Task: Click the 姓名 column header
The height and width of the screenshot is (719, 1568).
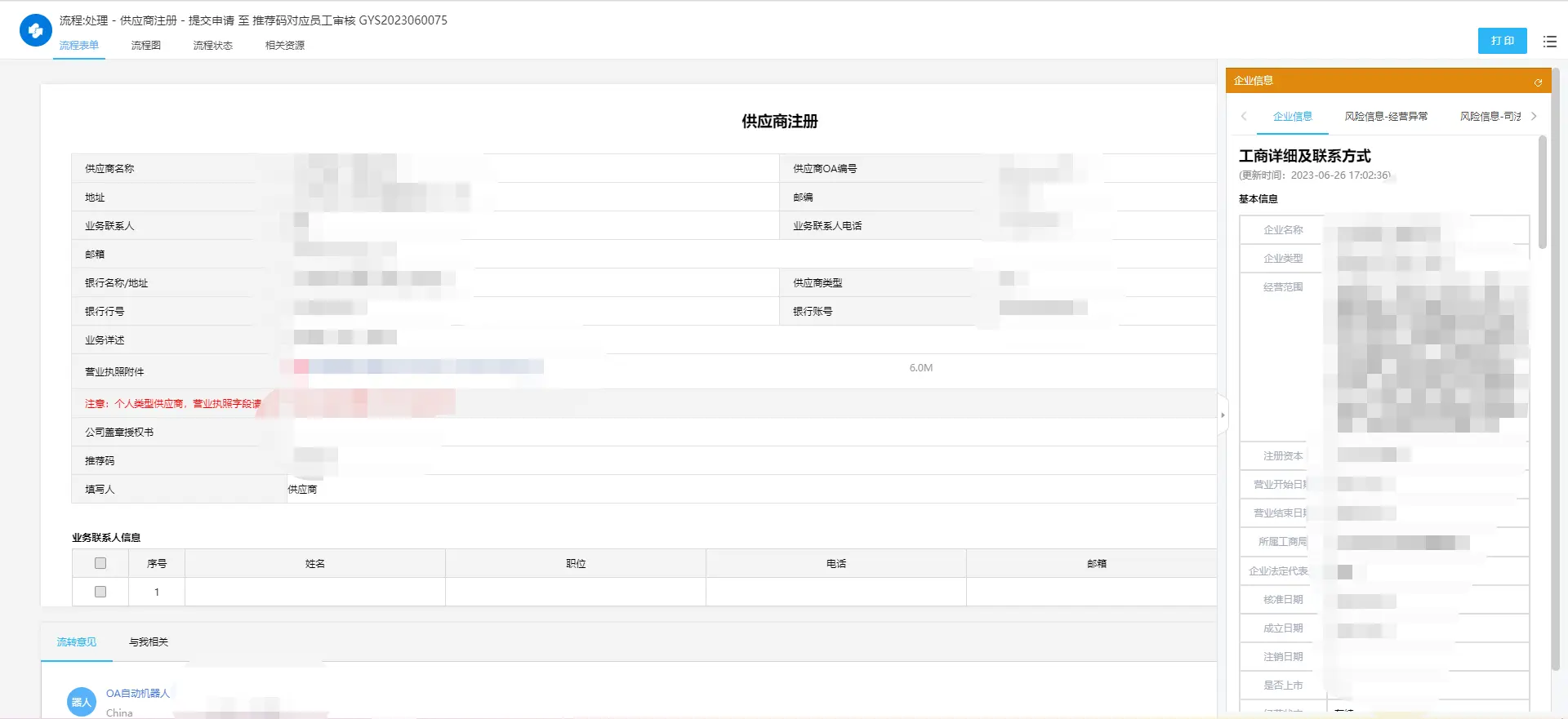Action: (315, 564)
